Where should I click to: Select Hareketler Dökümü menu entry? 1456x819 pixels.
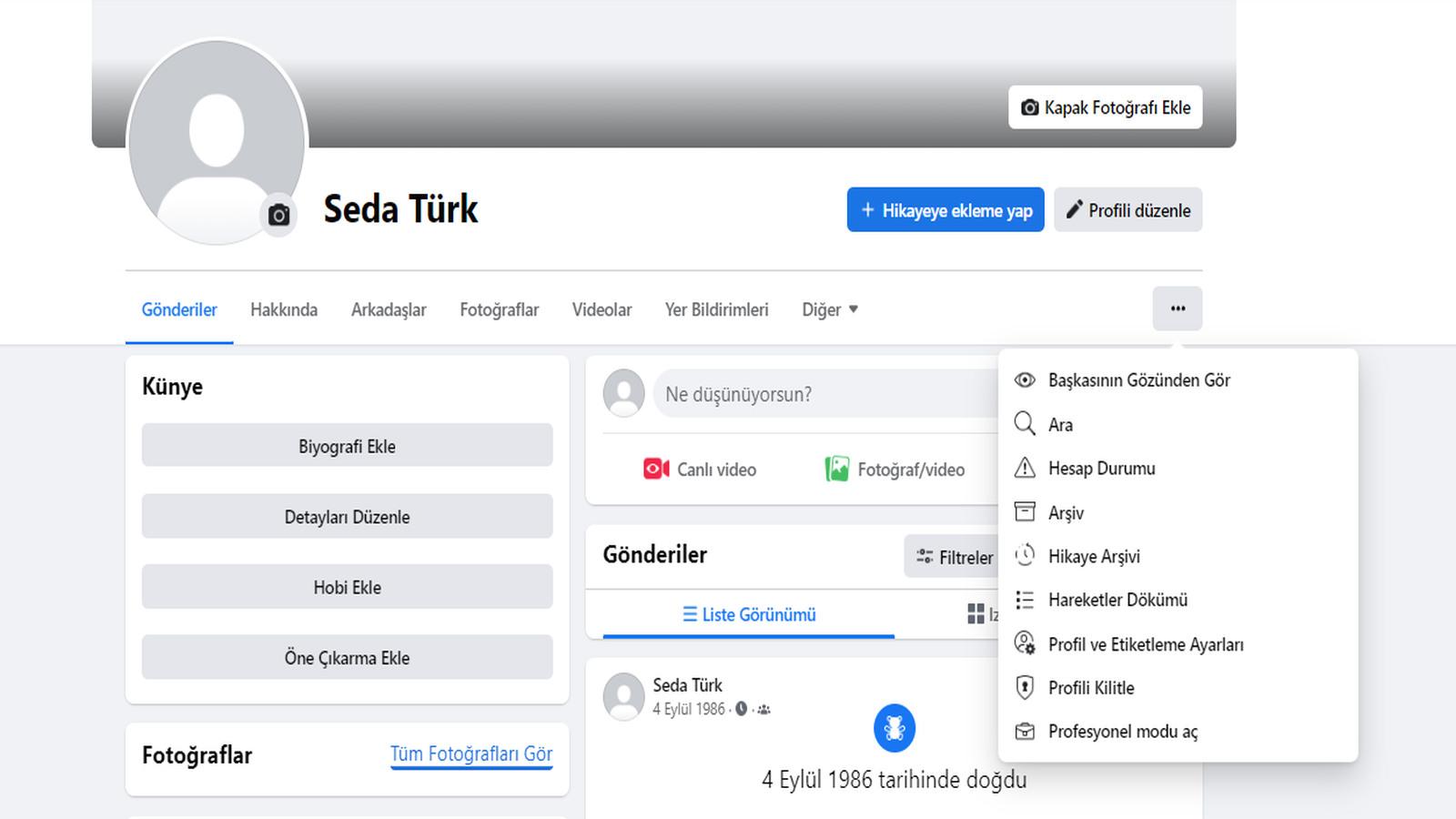pos(1178,600)
